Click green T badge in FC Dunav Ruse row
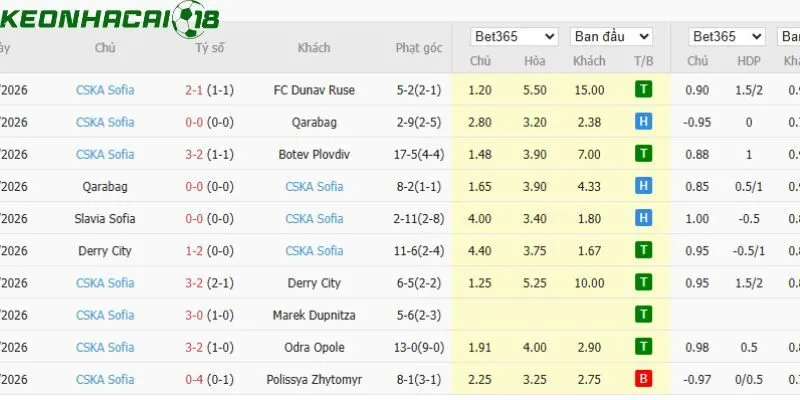The height and width of the screenshot is (400, 800). [x=643, y=90]
